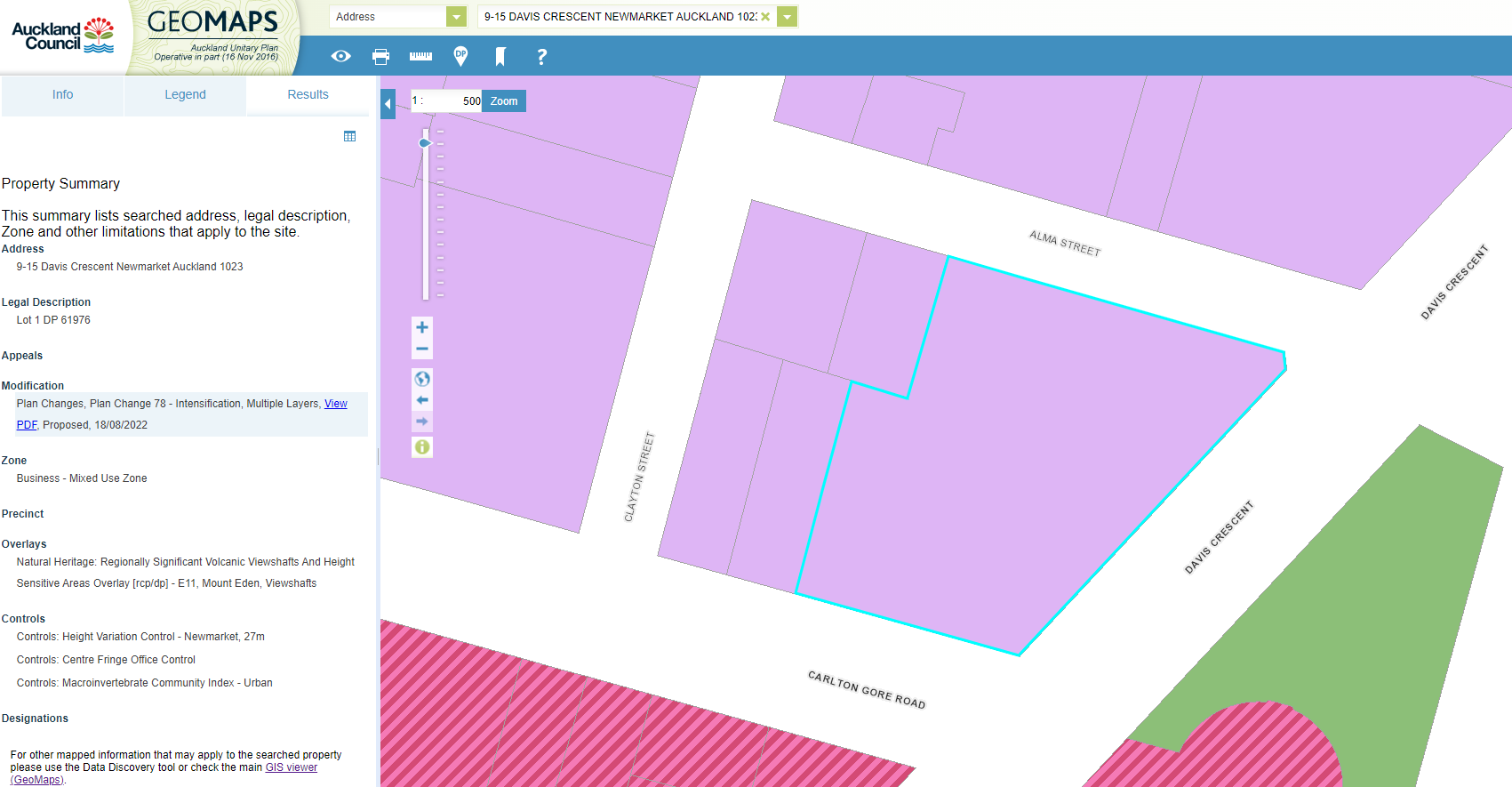
Task: Click the map scale input field
Action: point(445,101)
